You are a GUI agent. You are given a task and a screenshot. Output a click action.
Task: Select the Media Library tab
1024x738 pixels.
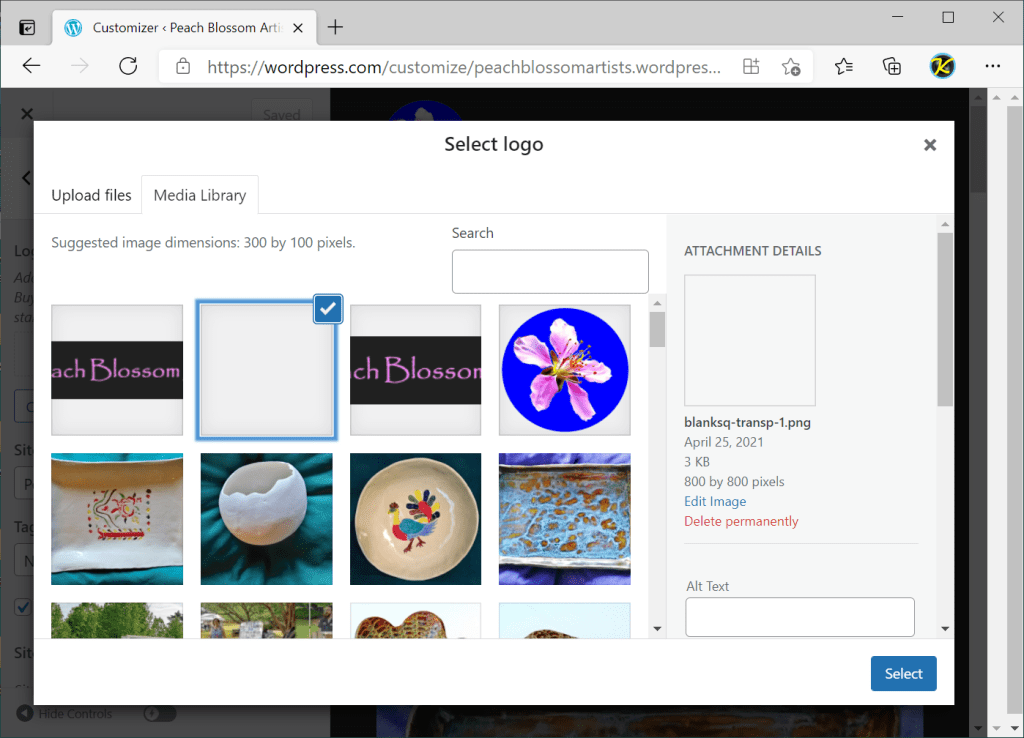(x=200, y=195)
